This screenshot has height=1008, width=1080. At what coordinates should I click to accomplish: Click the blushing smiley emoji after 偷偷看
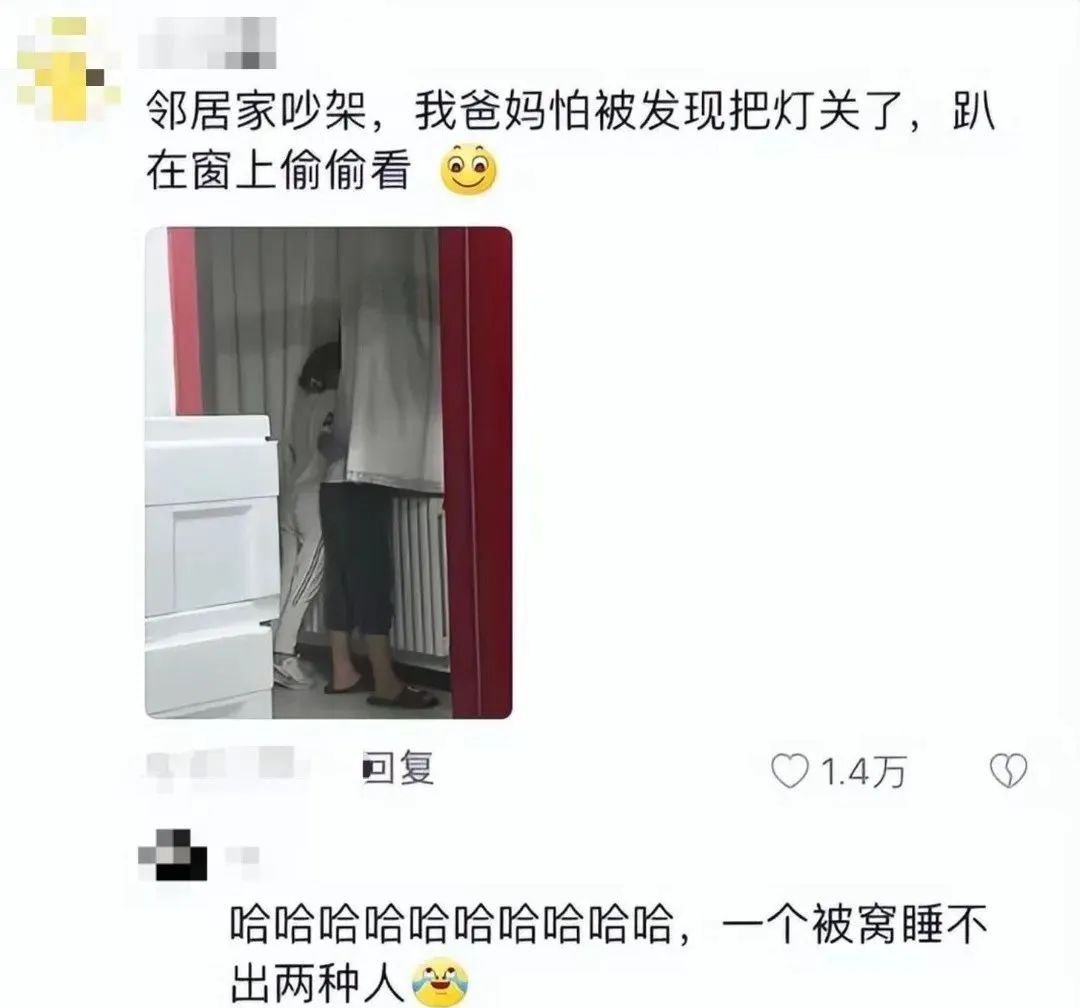(468, 169)
